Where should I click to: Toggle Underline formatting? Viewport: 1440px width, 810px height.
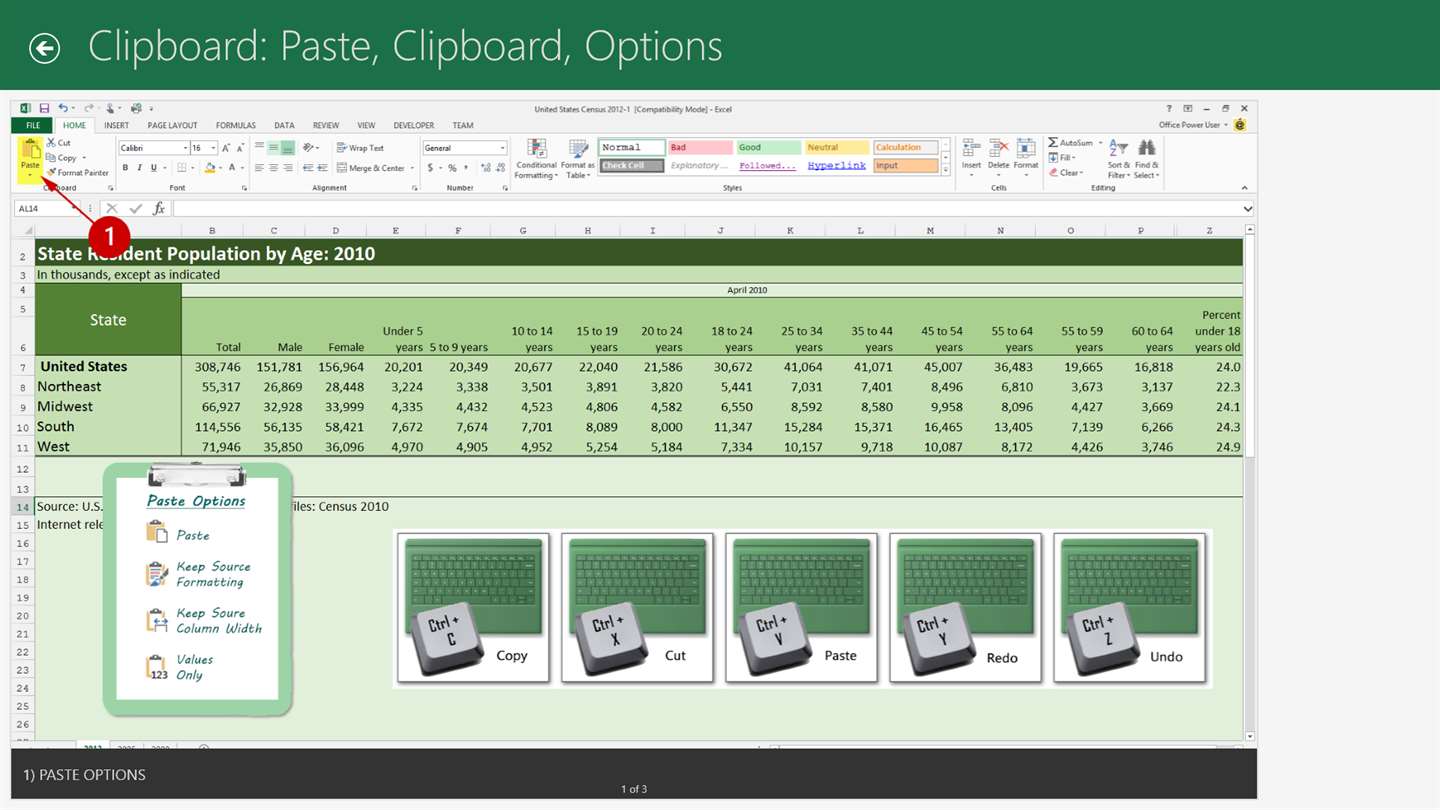(x=153, y=168)
